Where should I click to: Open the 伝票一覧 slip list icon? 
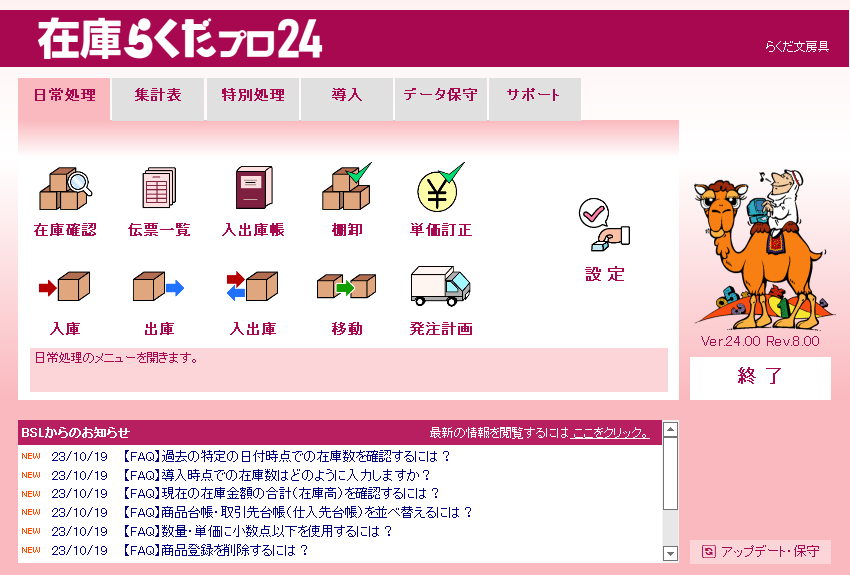[x=159, y=188]
